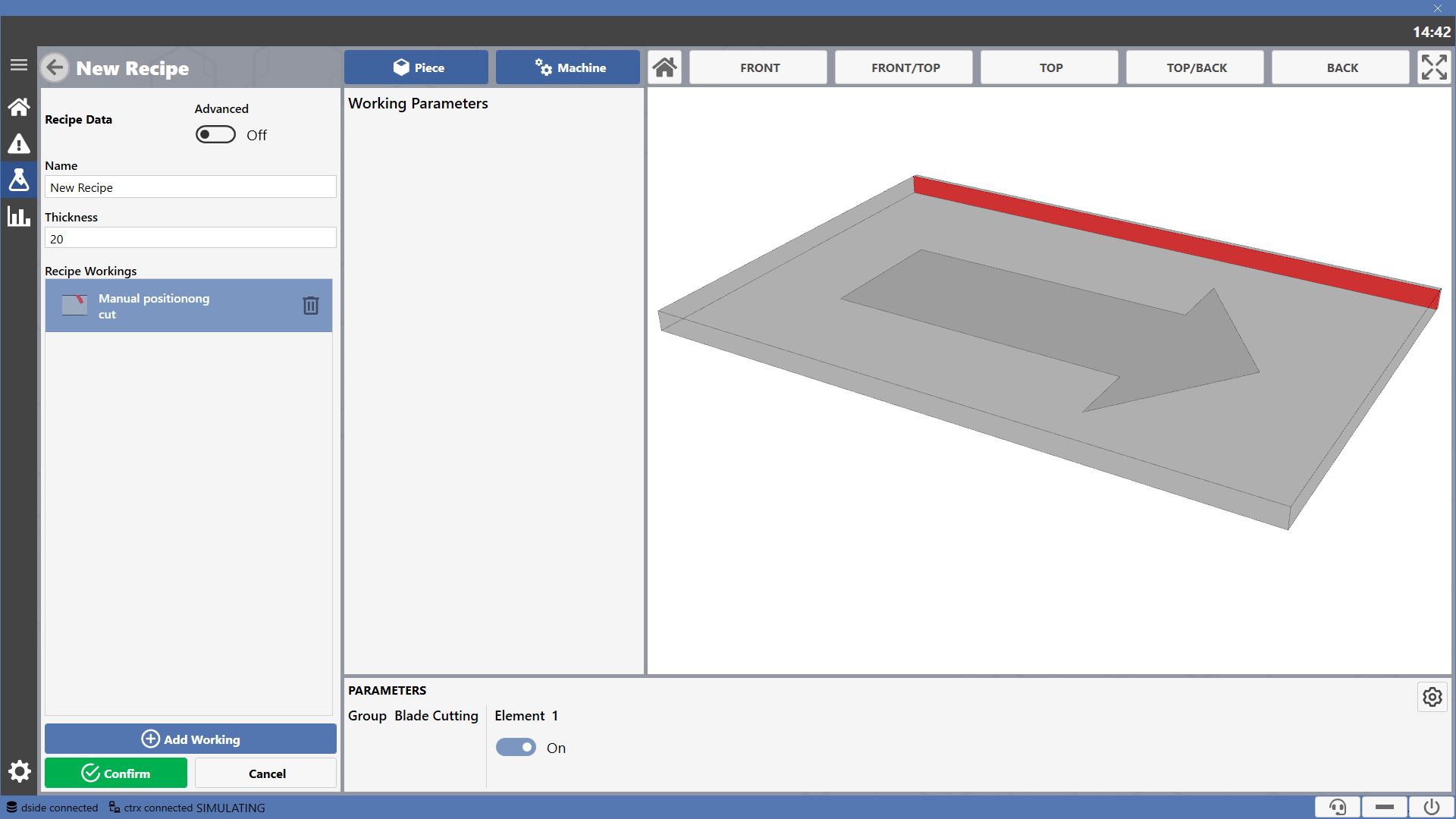Click the red cut strip on 3D model

point(1175,241)
